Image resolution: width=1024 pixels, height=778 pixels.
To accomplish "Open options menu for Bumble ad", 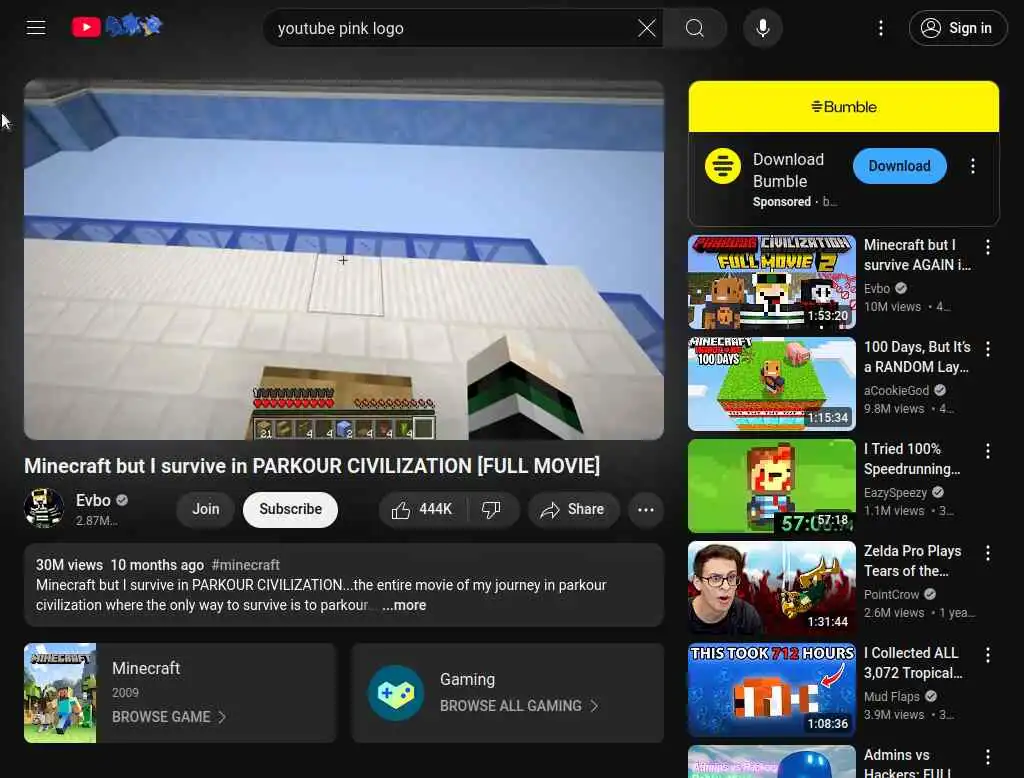I will (972, 166).
